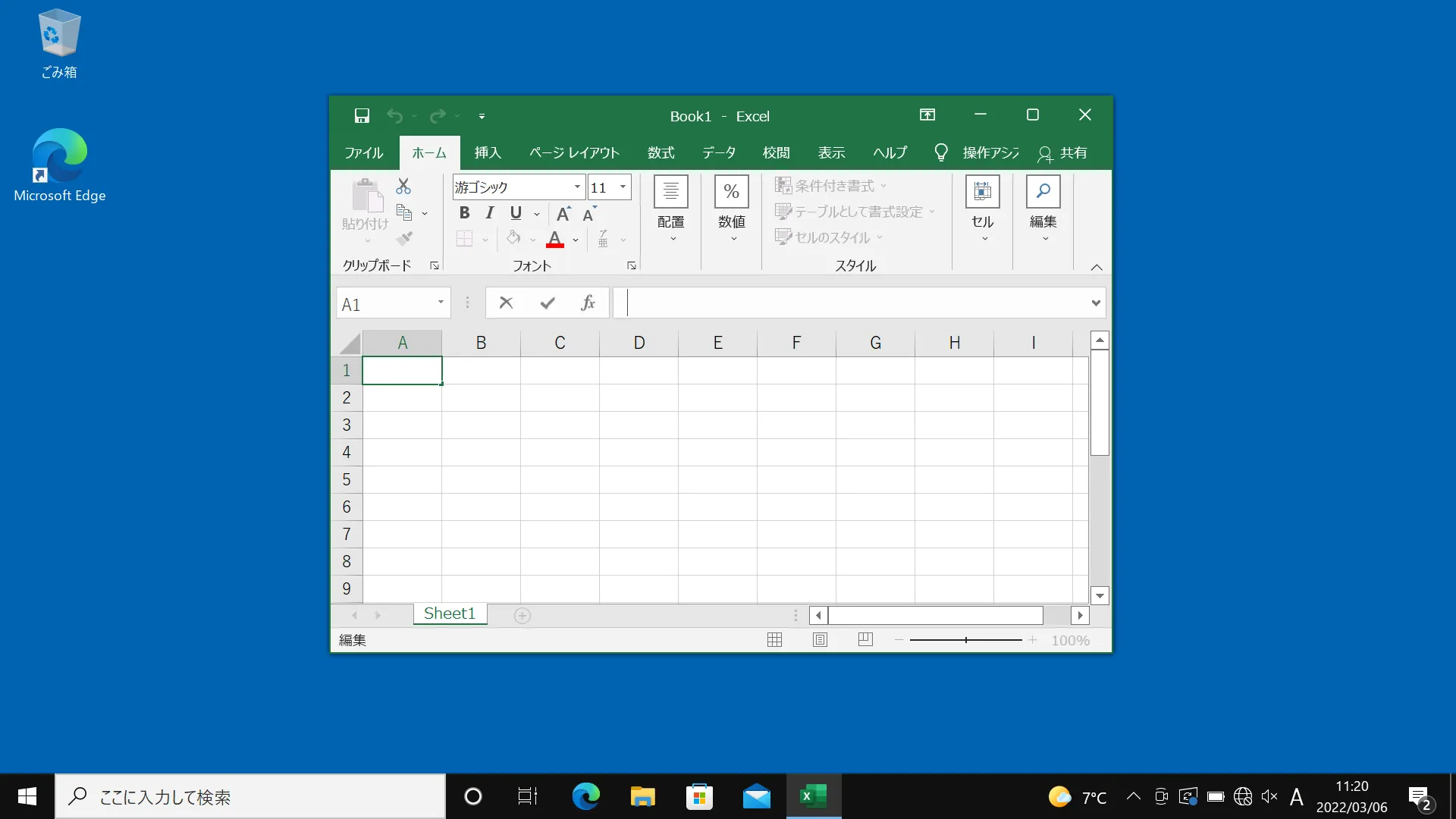The height and width of the screenshot is (819, 1456).
Task: Open ribbon display options
Action: tap(927, 115)
